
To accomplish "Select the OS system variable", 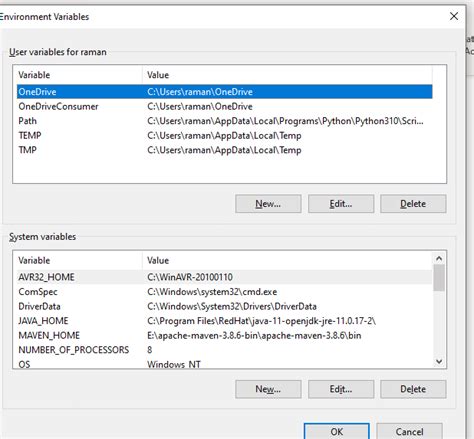I will [x=225, y=364].
